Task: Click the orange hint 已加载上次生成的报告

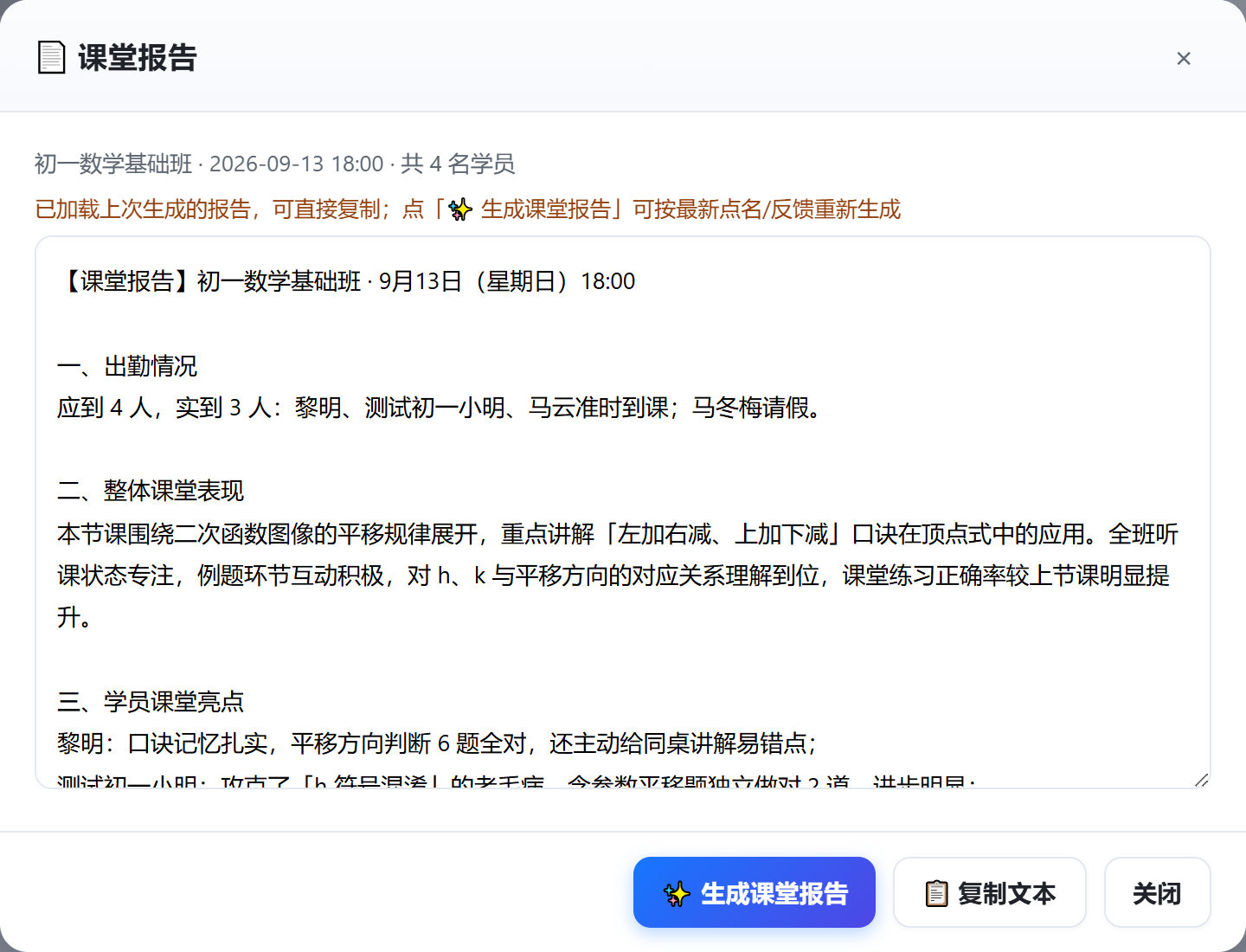Action: (x=468, y=209)
